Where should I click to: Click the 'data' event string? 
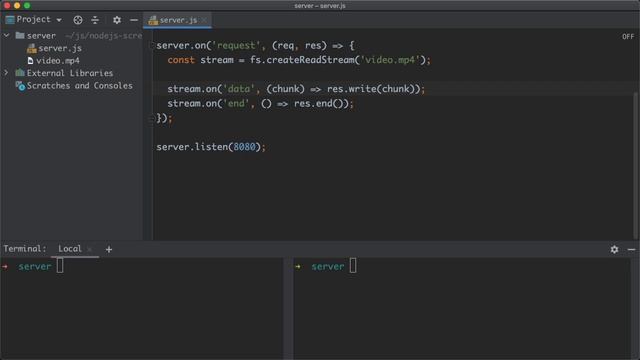(x=239, y=89)
